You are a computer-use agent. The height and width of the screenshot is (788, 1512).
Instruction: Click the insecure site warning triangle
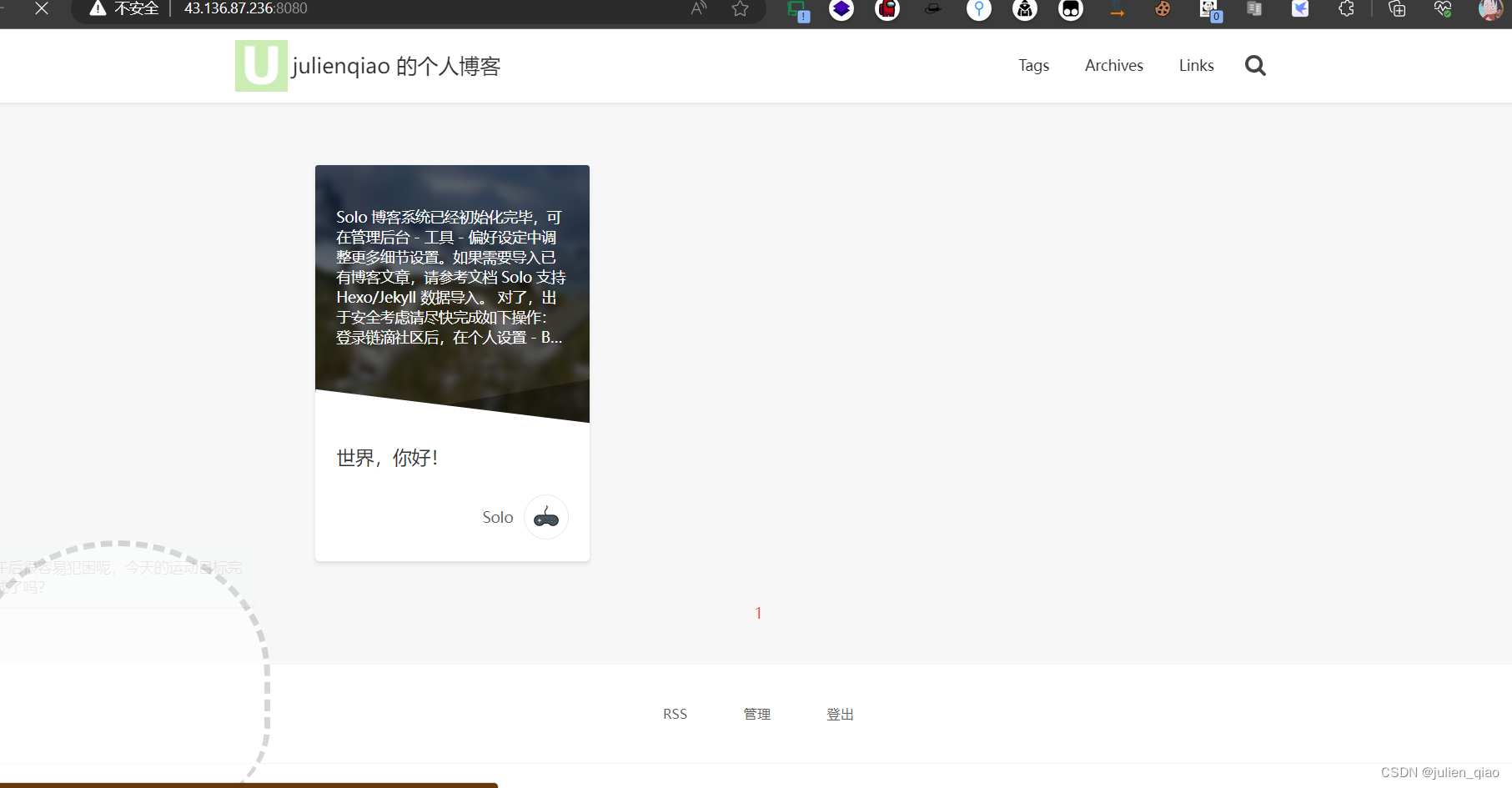tap(98, 8)
